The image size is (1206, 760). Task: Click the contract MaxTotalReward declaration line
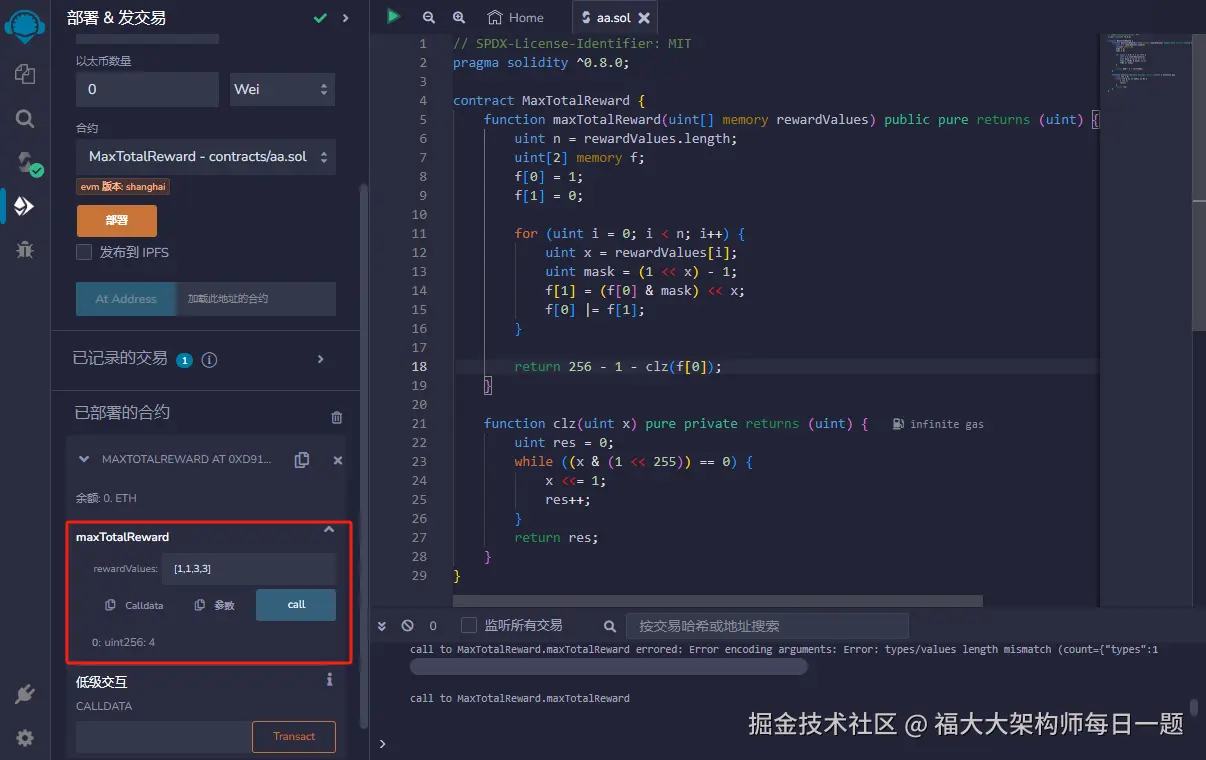tap(549, 101)
